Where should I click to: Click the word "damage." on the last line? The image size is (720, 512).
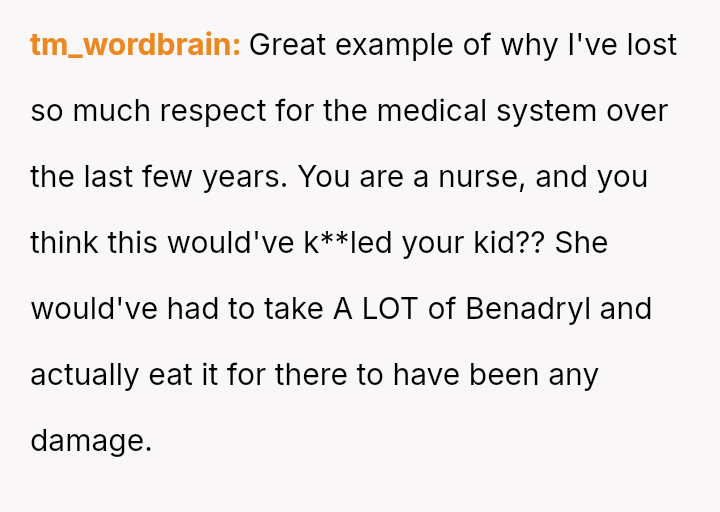(91, 441)
